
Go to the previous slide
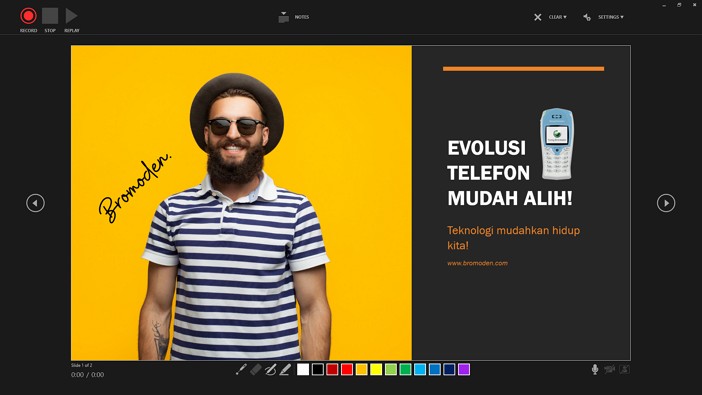[x=35, y=203]
